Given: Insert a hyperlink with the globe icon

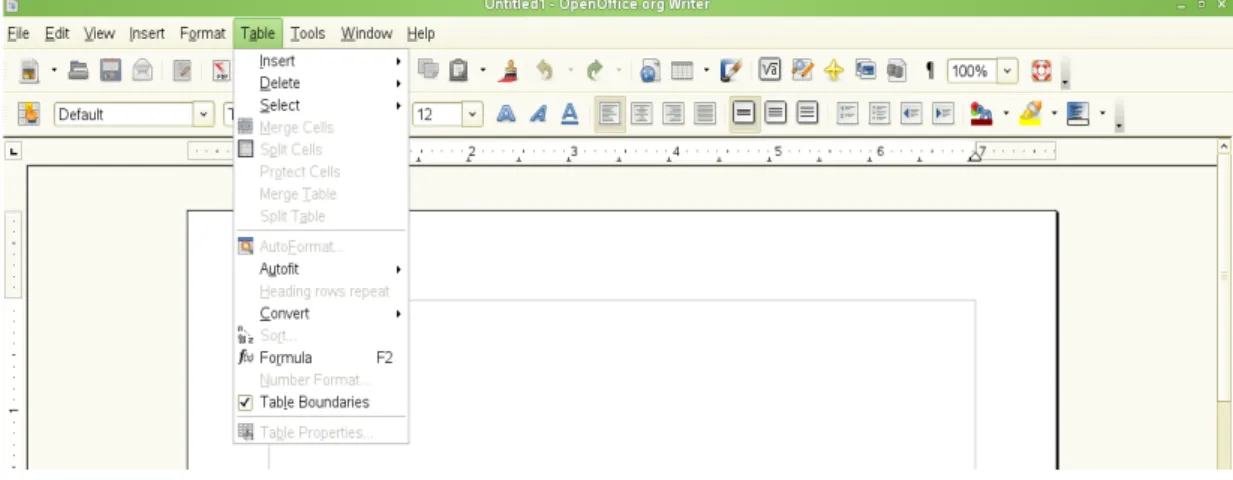Looking at the screenshot, I should point(650,71).
